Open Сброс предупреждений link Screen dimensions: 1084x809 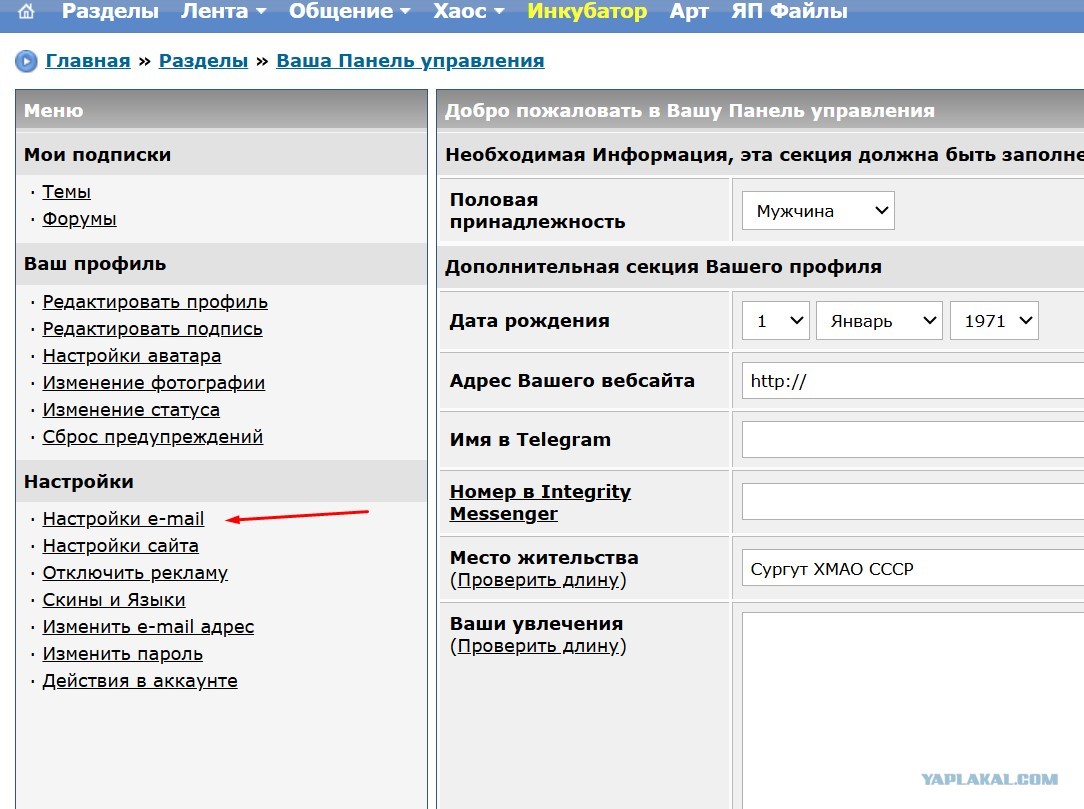point(153,436)
